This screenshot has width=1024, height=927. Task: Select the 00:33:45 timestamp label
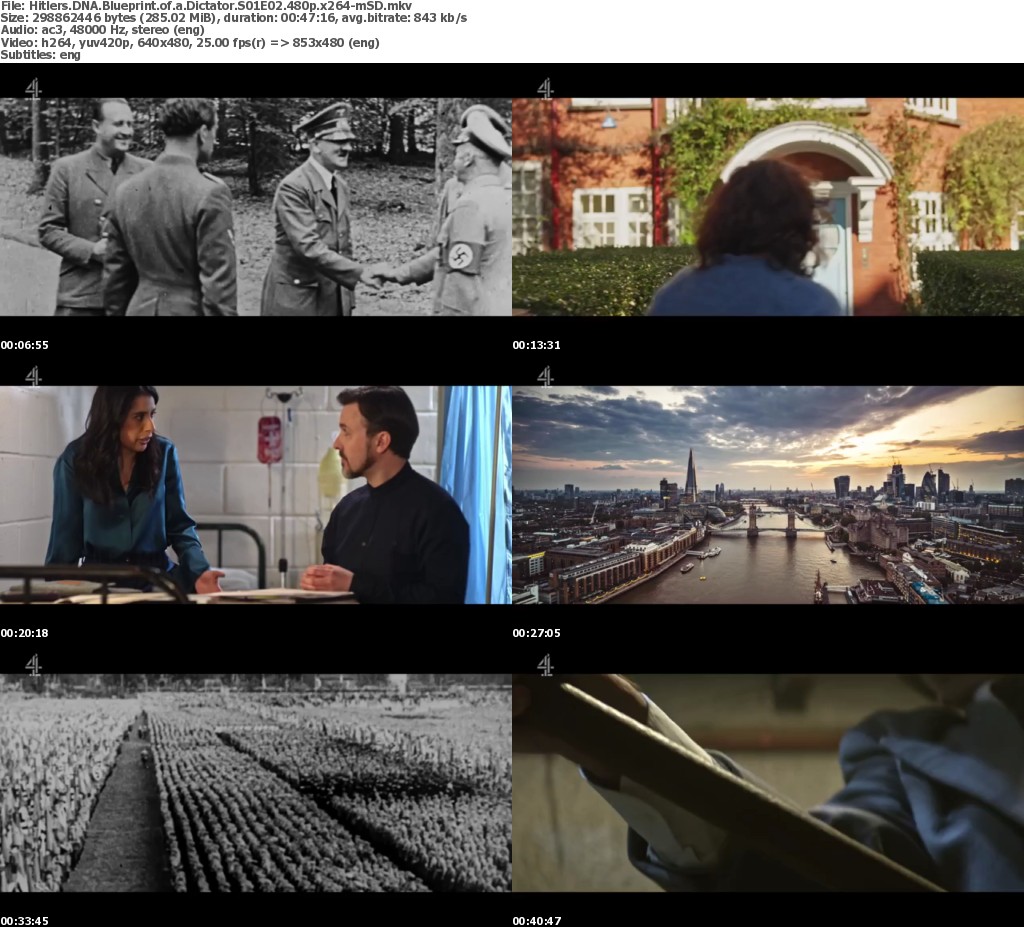(25, 921)
